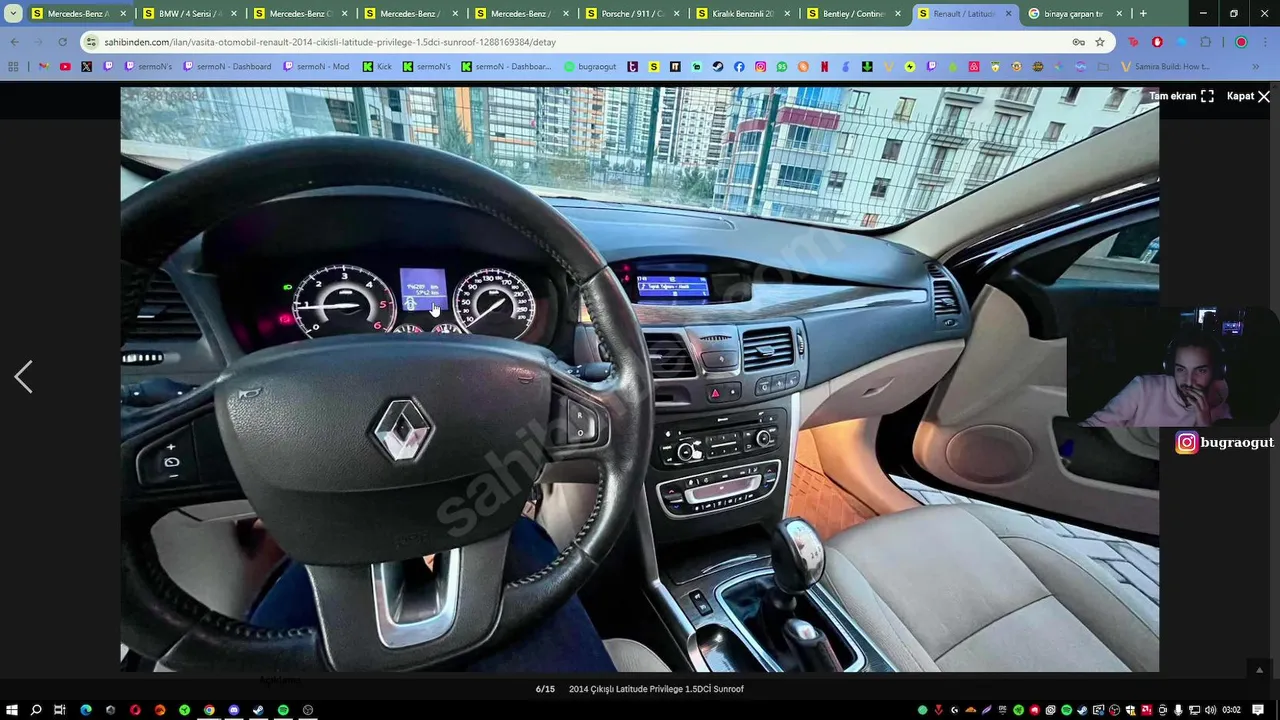Viewport: 1280px width, 720px height.
Task: Open the Steam bookmark icon
Action: pyautogui.click(x=717, y=67)
